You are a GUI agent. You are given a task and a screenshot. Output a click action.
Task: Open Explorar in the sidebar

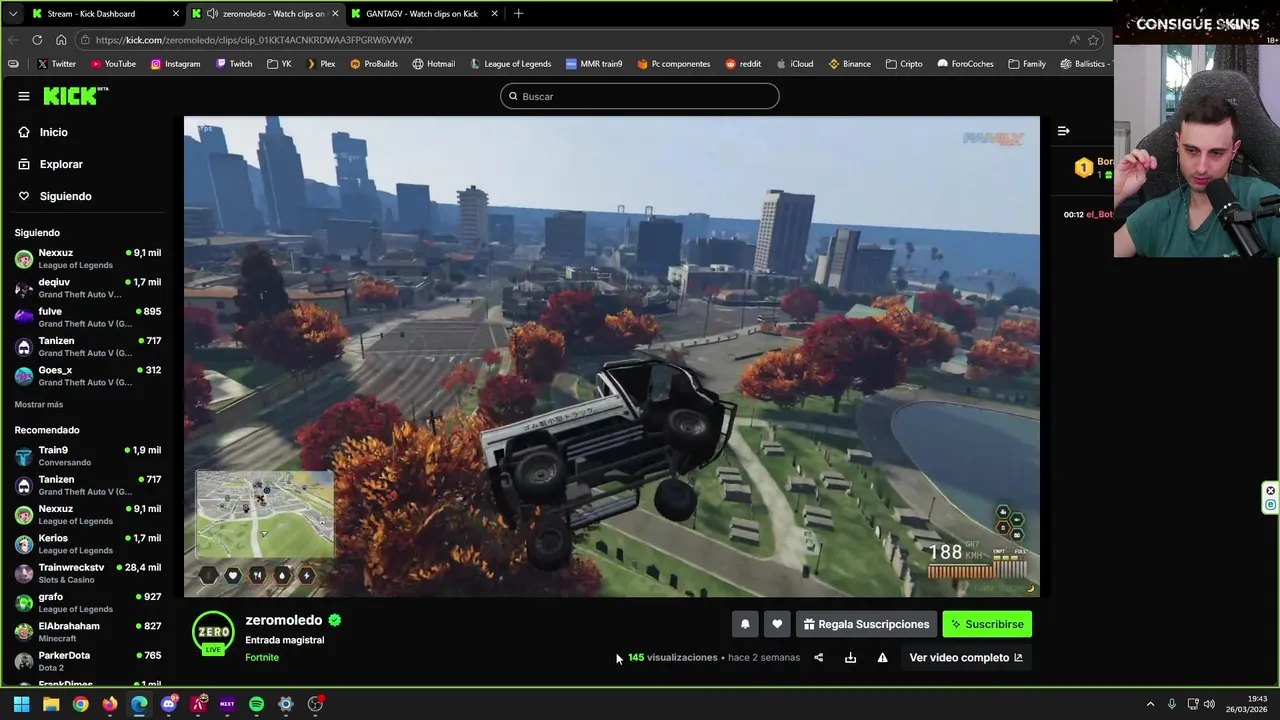click(61, 164)
